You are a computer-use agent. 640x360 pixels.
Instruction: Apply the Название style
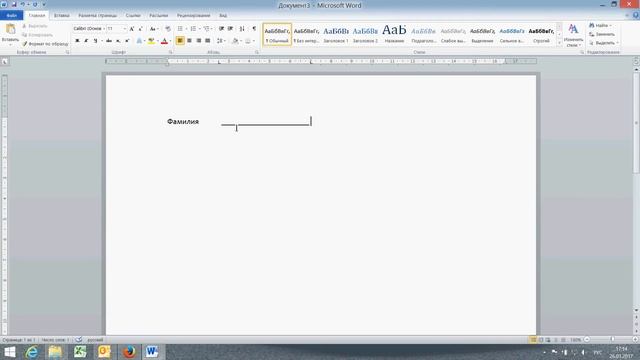394,34
